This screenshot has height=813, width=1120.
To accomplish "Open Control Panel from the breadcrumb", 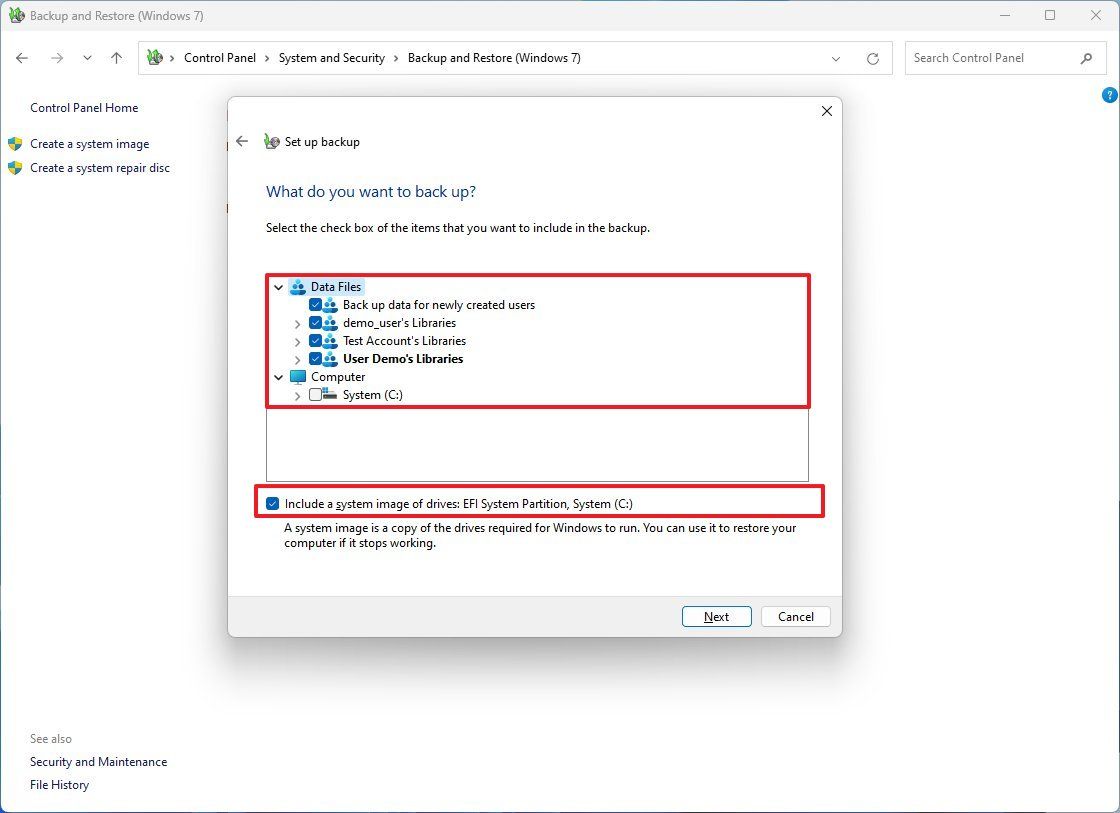I will (220, 58).
